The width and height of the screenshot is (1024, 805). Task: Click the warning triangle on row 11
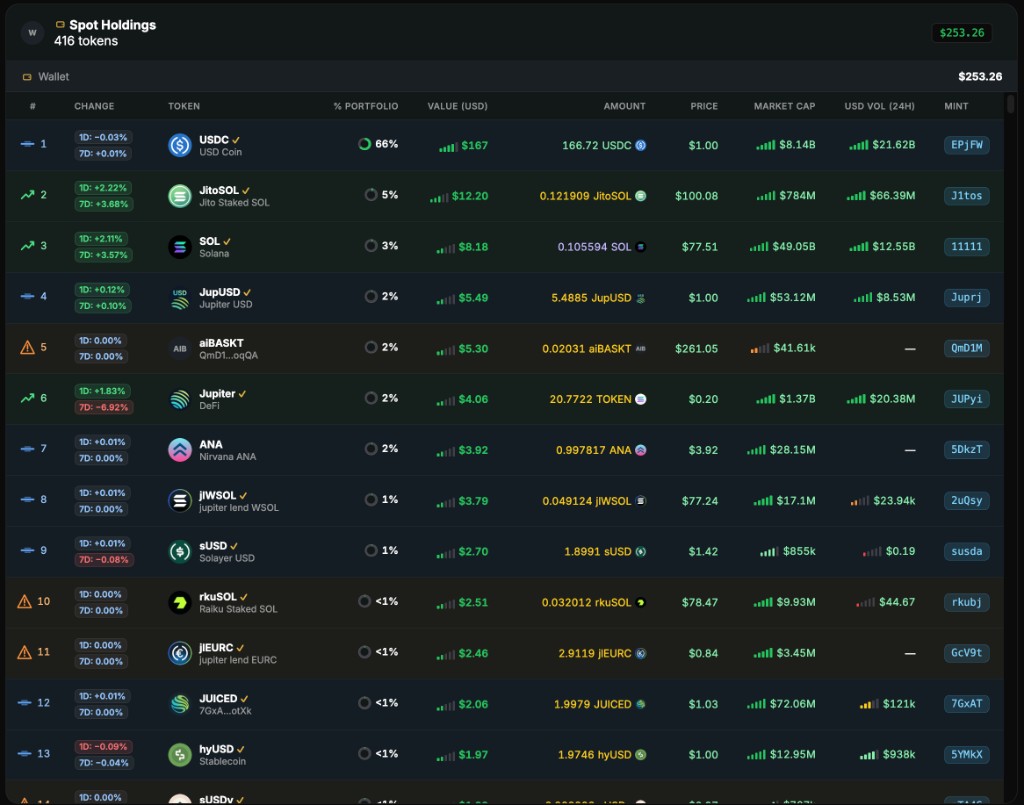24,652
